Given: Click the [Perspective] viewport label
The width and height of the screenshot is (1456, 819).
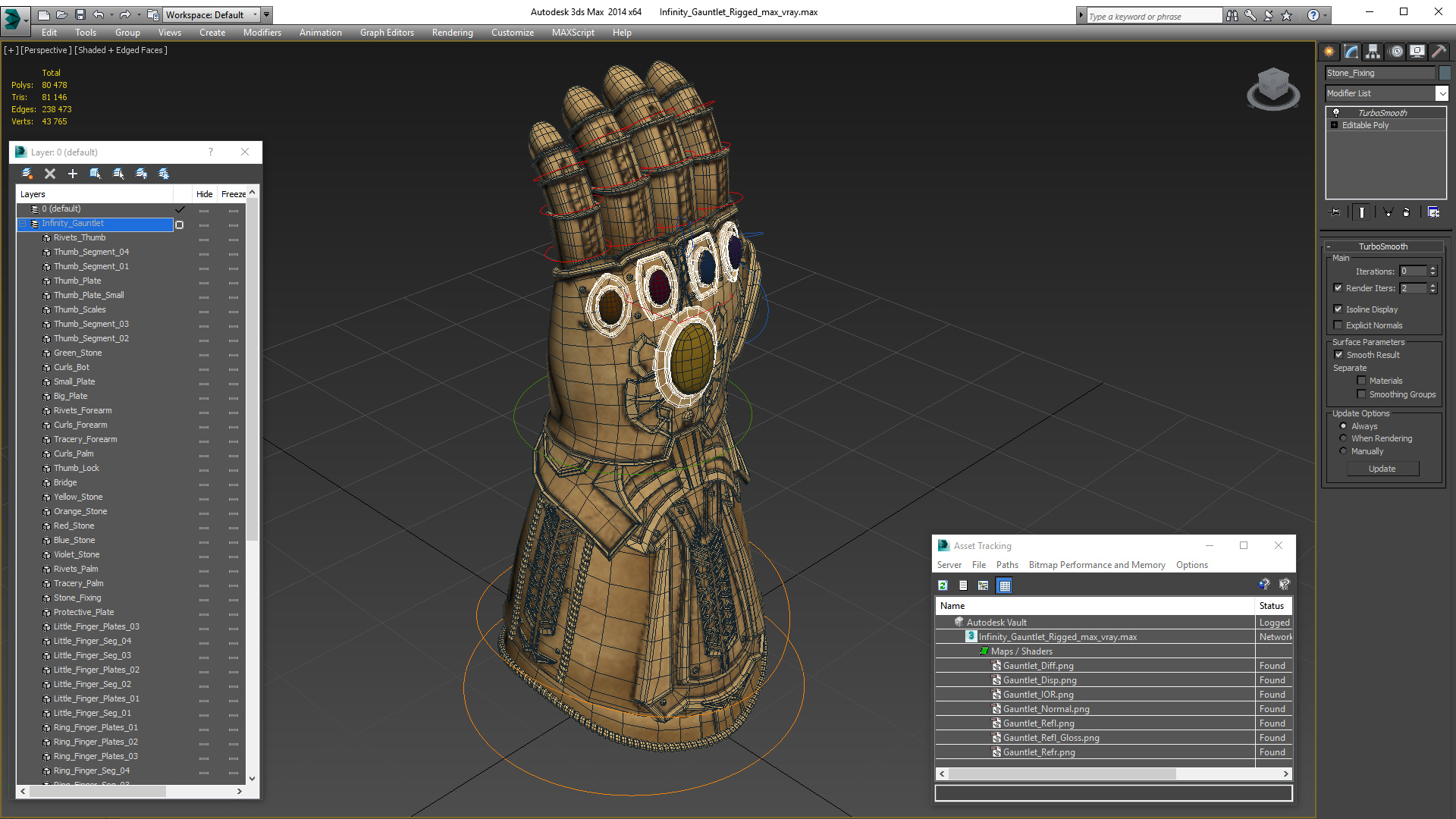Looking at the screenshot, I should 46,50.
